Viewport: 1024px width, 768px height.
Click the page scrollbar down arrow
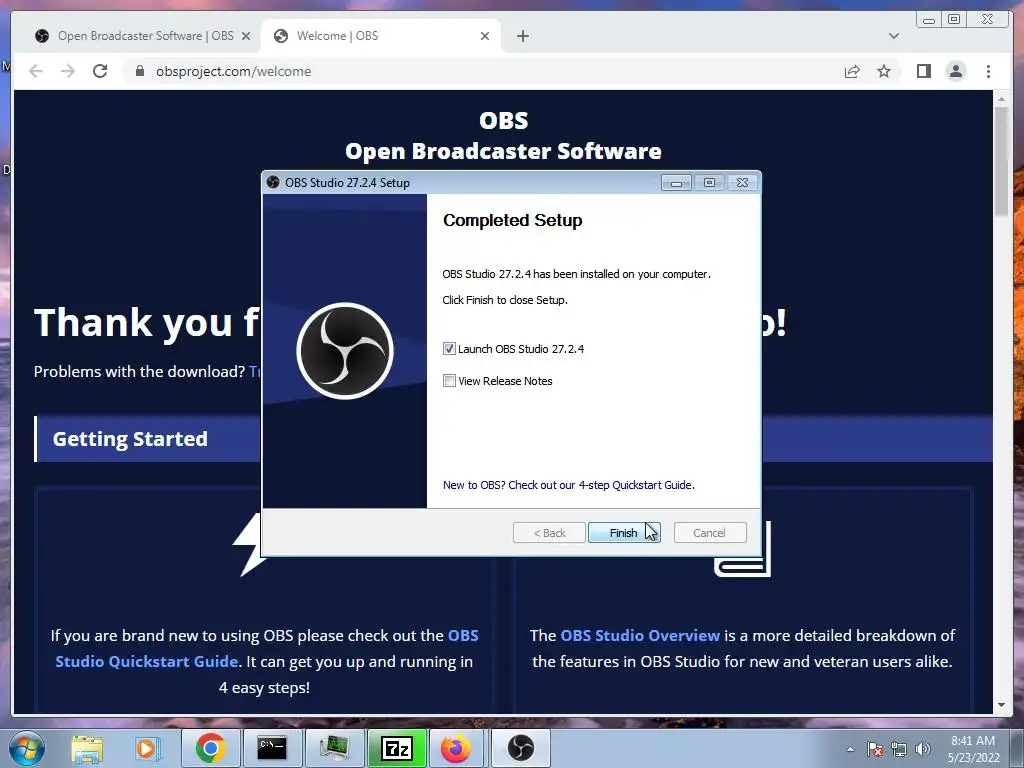[1002, 705]
